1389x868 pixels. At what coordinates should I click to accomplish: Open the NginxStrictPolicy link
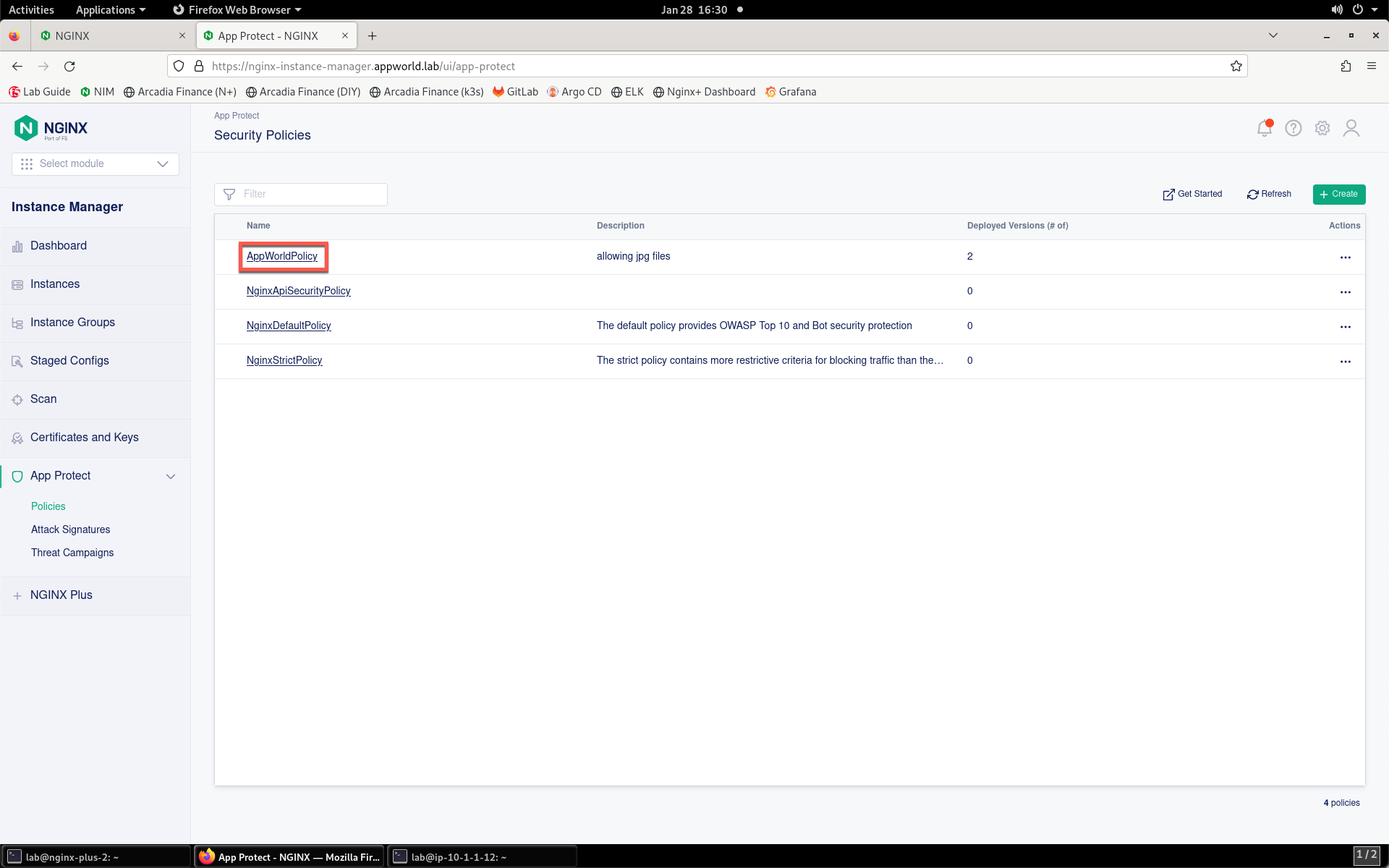pos(284,360)
